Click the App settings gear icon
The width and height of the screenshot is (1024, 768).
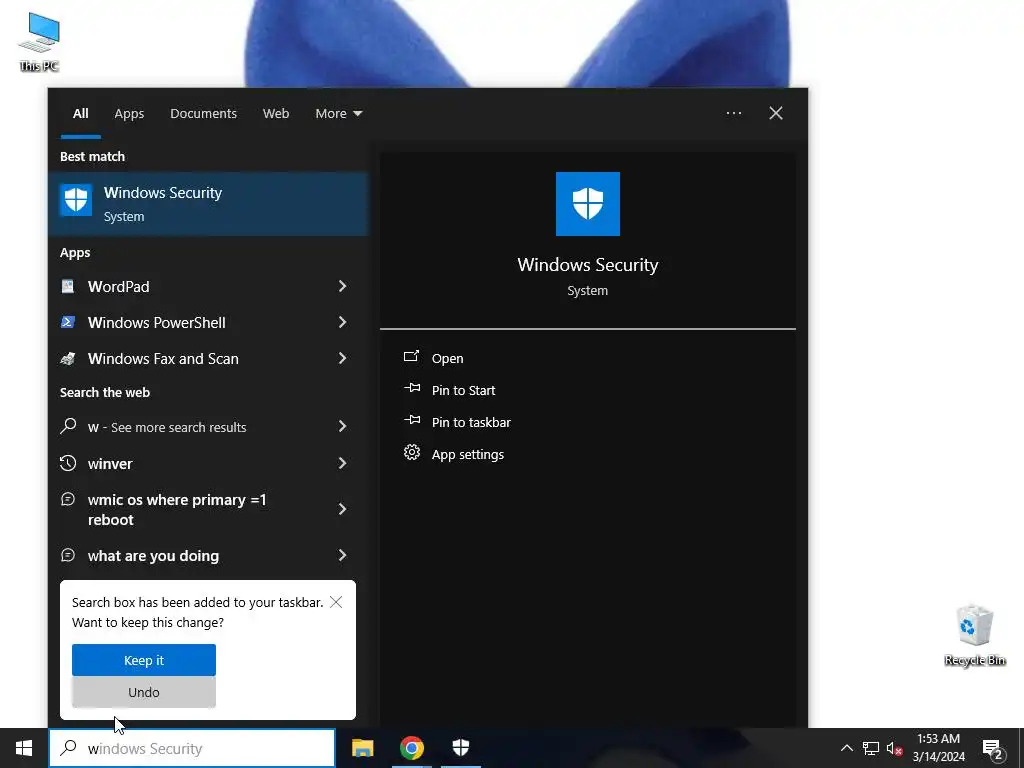pyautogui.click(x=412, y=452)
